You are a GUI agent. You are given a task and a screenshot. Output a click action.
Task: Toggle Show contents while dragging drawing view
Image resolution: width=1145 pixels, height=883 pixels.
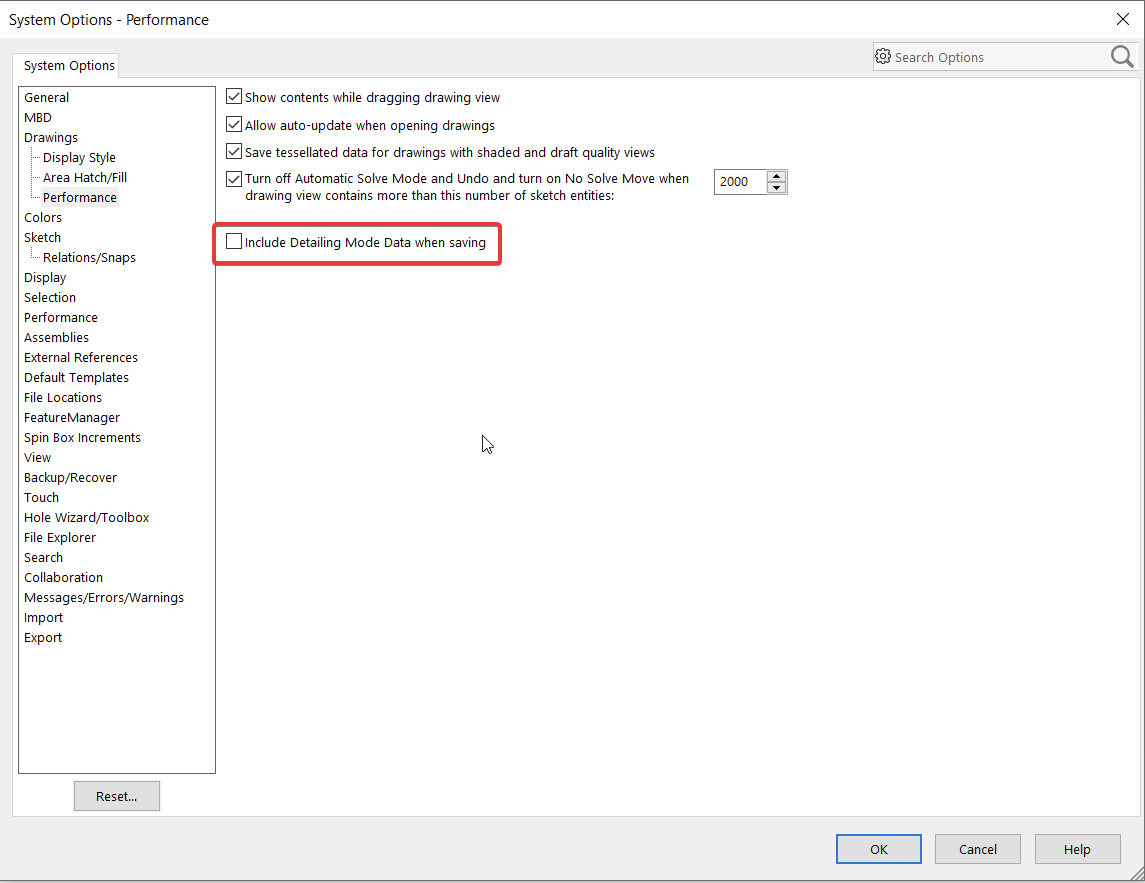coord(234,96)
